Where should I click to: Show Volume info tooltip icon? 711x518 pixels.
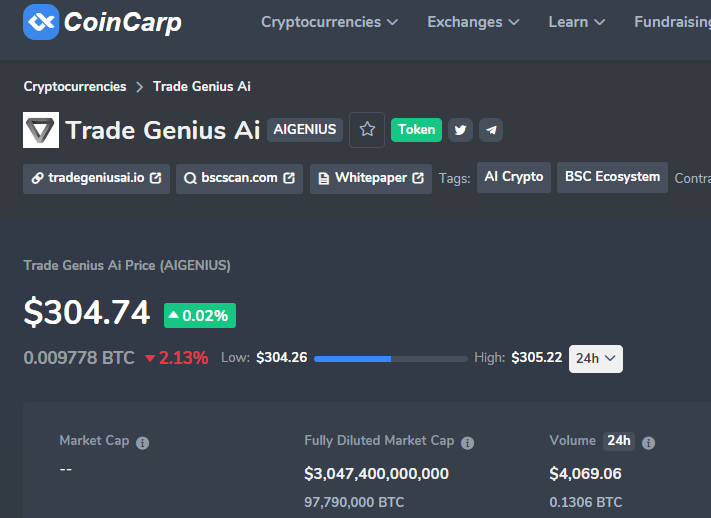click(648, 443)
